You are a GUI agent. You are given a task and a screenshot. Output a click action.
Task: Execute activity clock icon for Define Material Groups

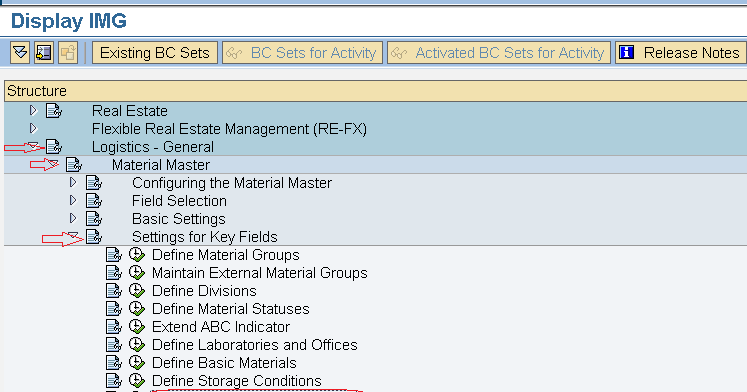click(137, 255)
